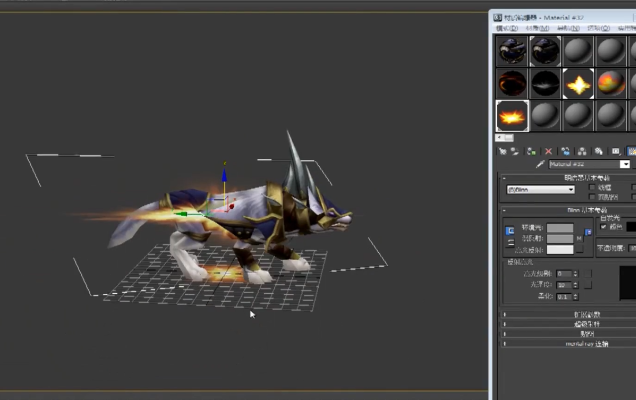Select the orange explosion material sample slot
This screenshot has height=400, width=636.
tap(512, 116)
